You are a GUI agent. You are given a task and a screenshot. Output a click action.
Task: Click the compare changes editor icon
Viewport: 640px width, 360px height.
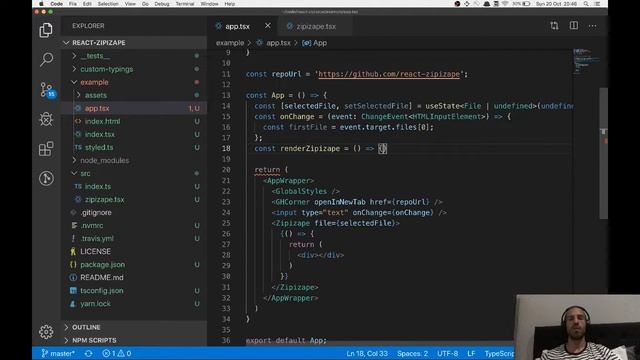[554, 26]
